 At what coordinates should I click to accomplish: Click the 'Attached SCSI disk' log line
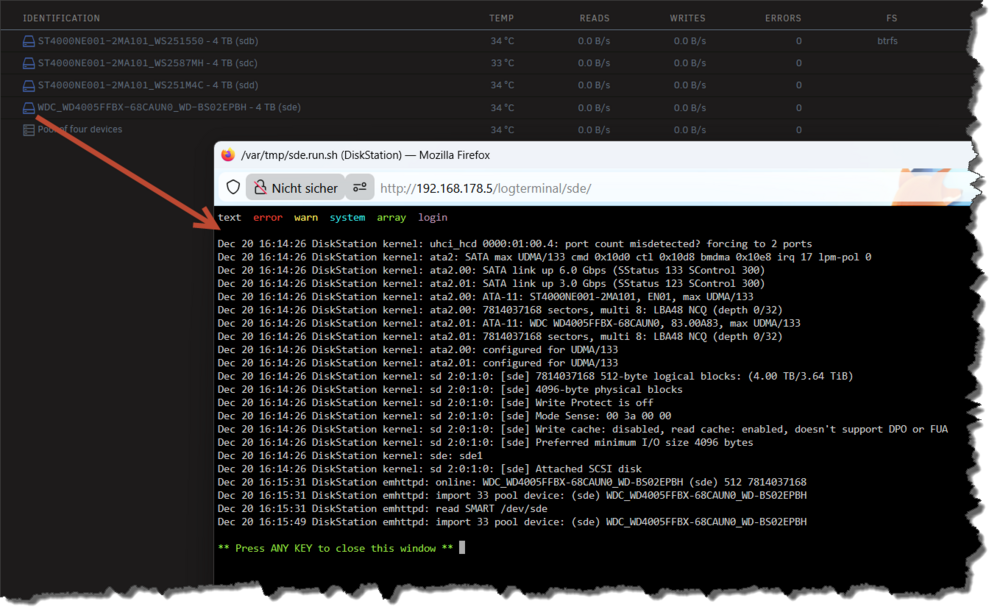(430, 469)
